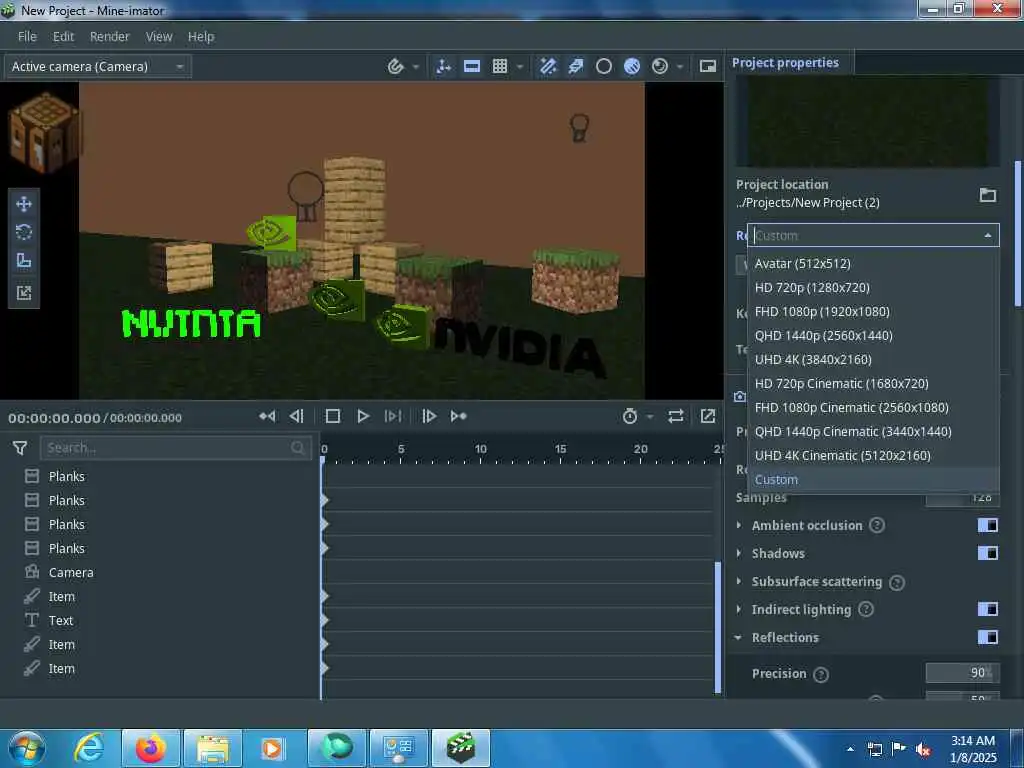
Task: Open Internet Explorer from the taskbar
Action: [x=89, y=748]
